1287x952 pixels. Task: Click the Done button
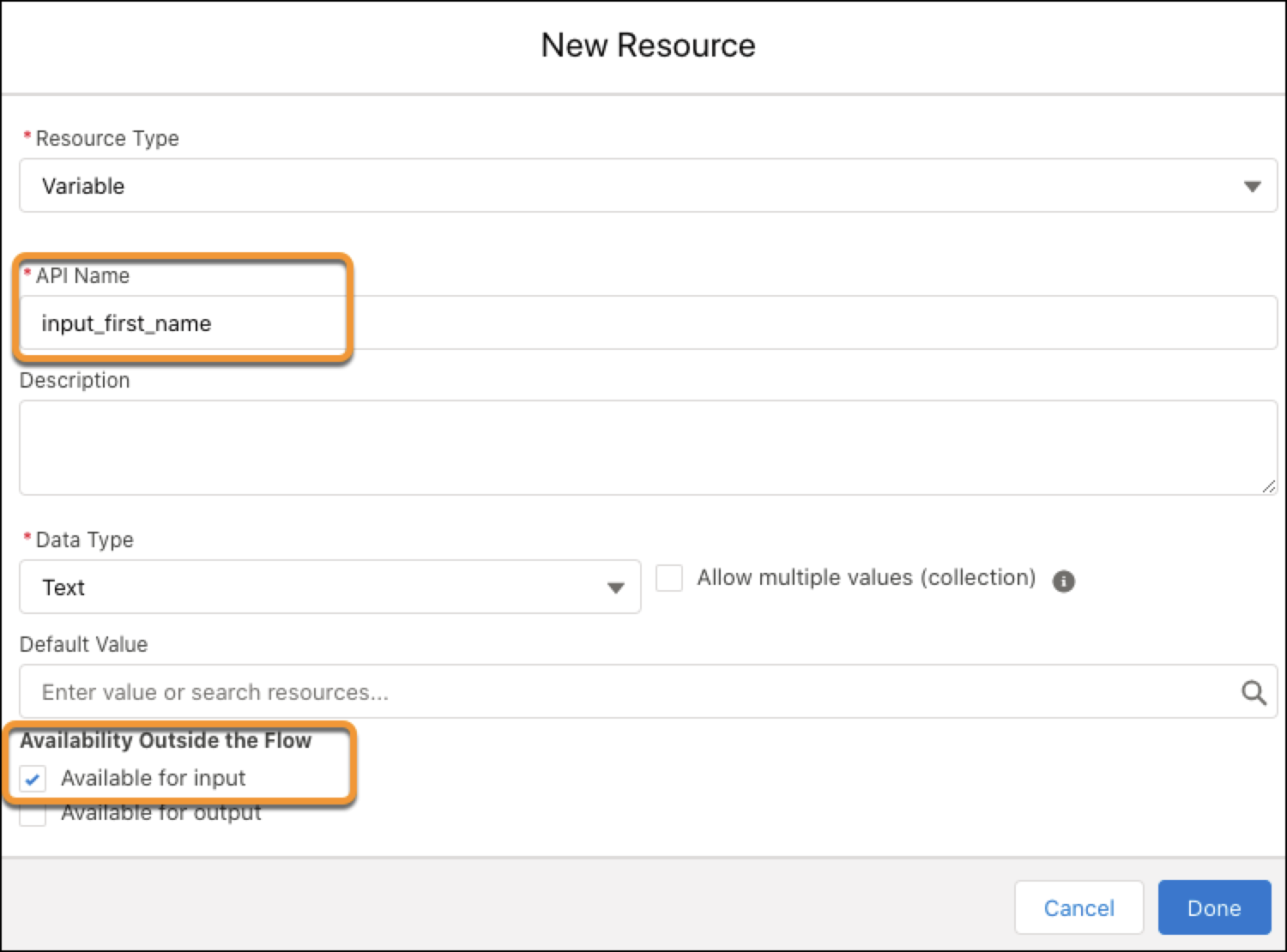click(x=1214, y=907)
